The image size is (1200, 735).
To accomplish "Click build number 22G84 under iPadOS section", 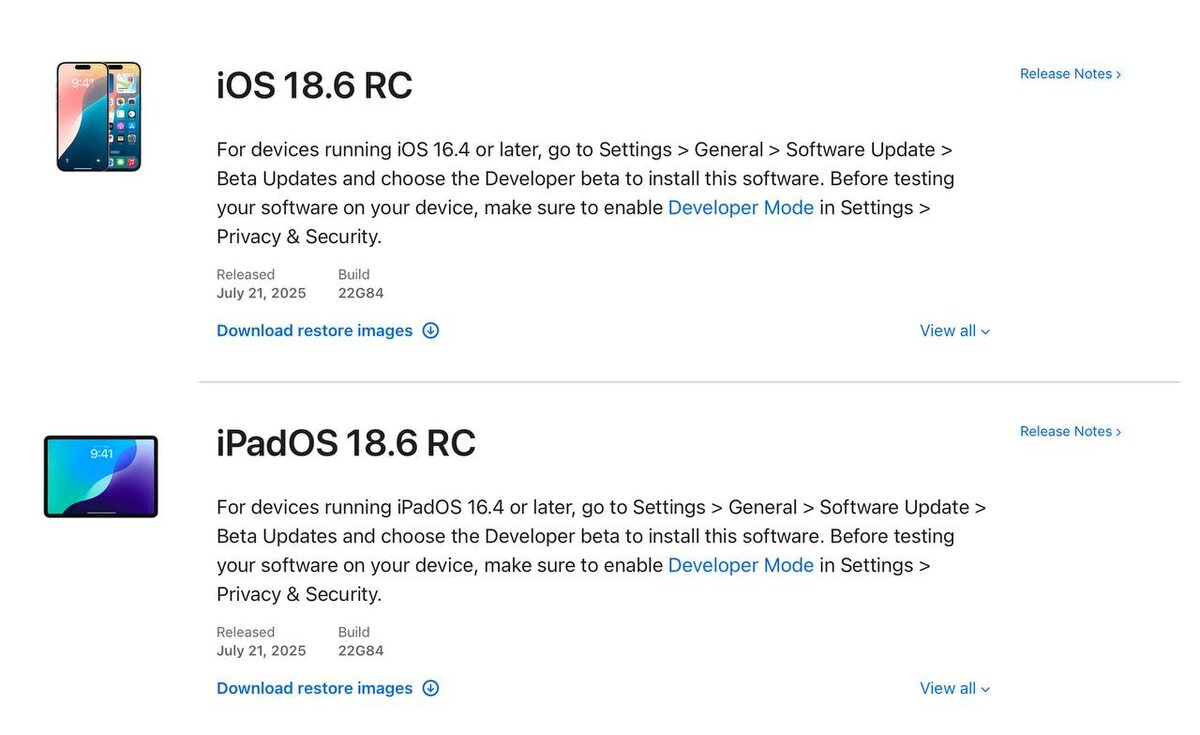I will coord(360,651).
